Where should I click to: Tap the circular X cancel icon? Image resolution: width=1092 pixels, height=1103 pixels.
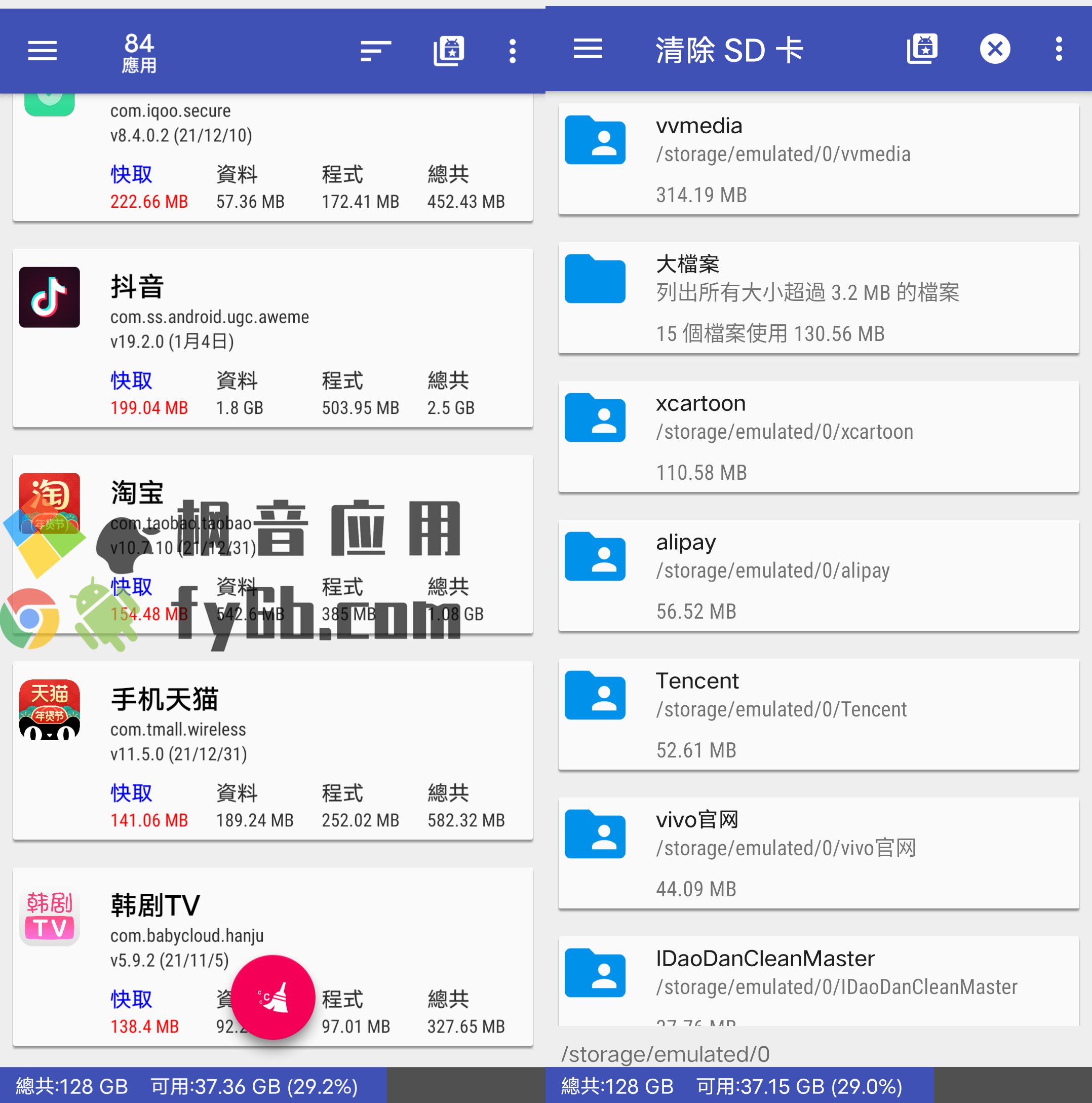994,49
